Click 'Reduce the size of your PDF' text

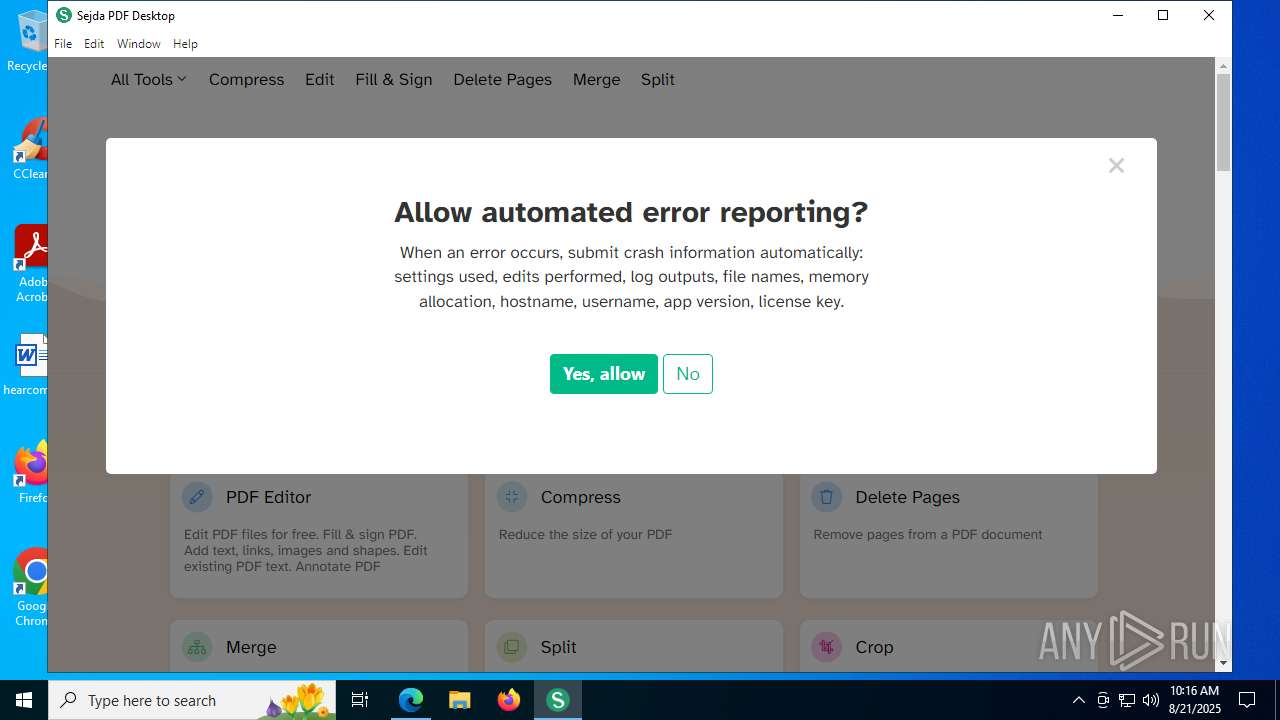click(585, 534)
